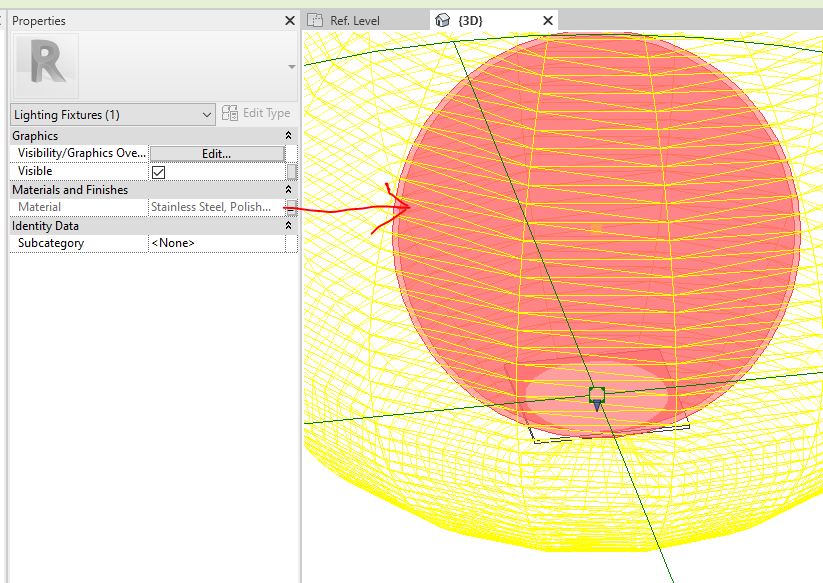The height and width of the screenshot is (583, 823).
Task: Select the Stainless Steel Polished material value
Action: (x=212, y=206)
